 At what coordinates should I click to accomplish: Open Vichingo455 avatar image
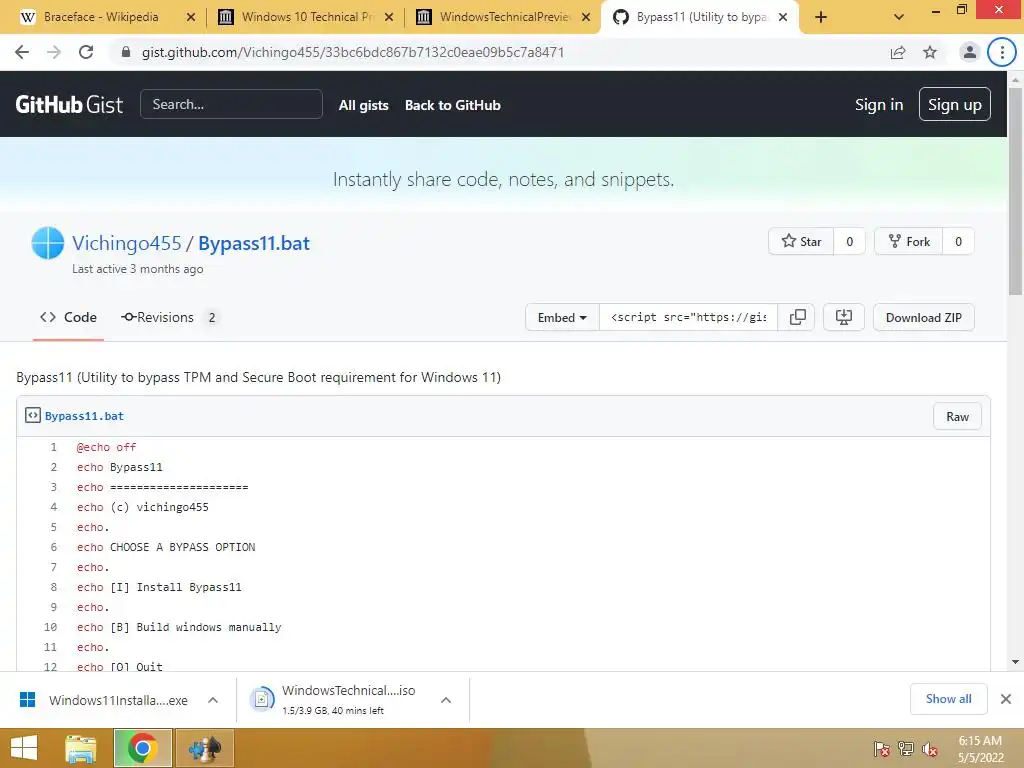(x=48, y=243)
